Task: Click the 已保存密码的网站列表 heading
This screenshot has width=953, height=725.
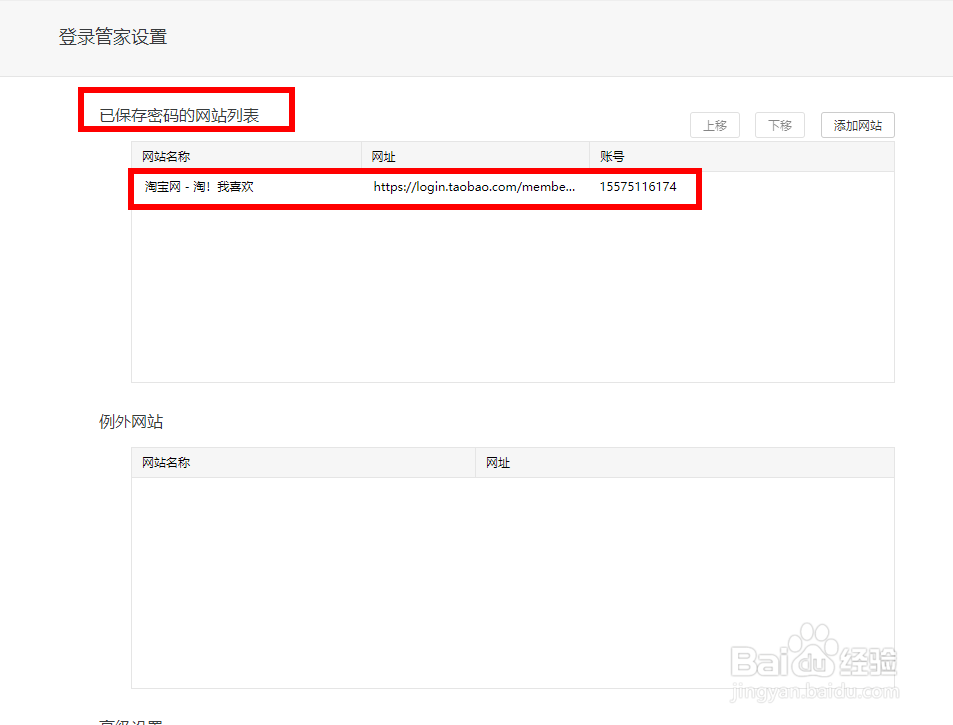Action: tap(179, 115)
